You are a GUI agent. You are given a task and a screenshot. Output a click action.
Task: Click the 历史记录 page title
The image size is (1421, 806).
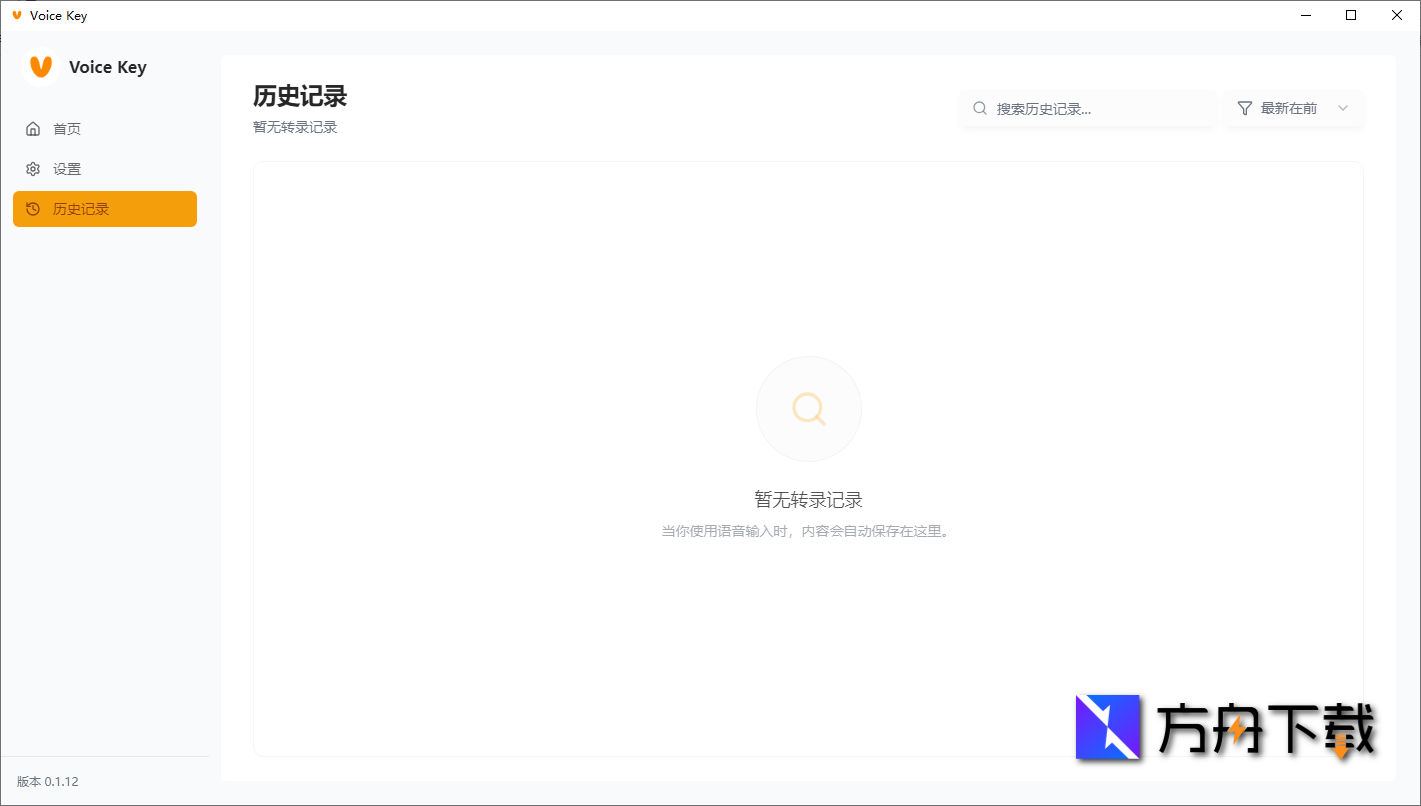click(299, 96)
